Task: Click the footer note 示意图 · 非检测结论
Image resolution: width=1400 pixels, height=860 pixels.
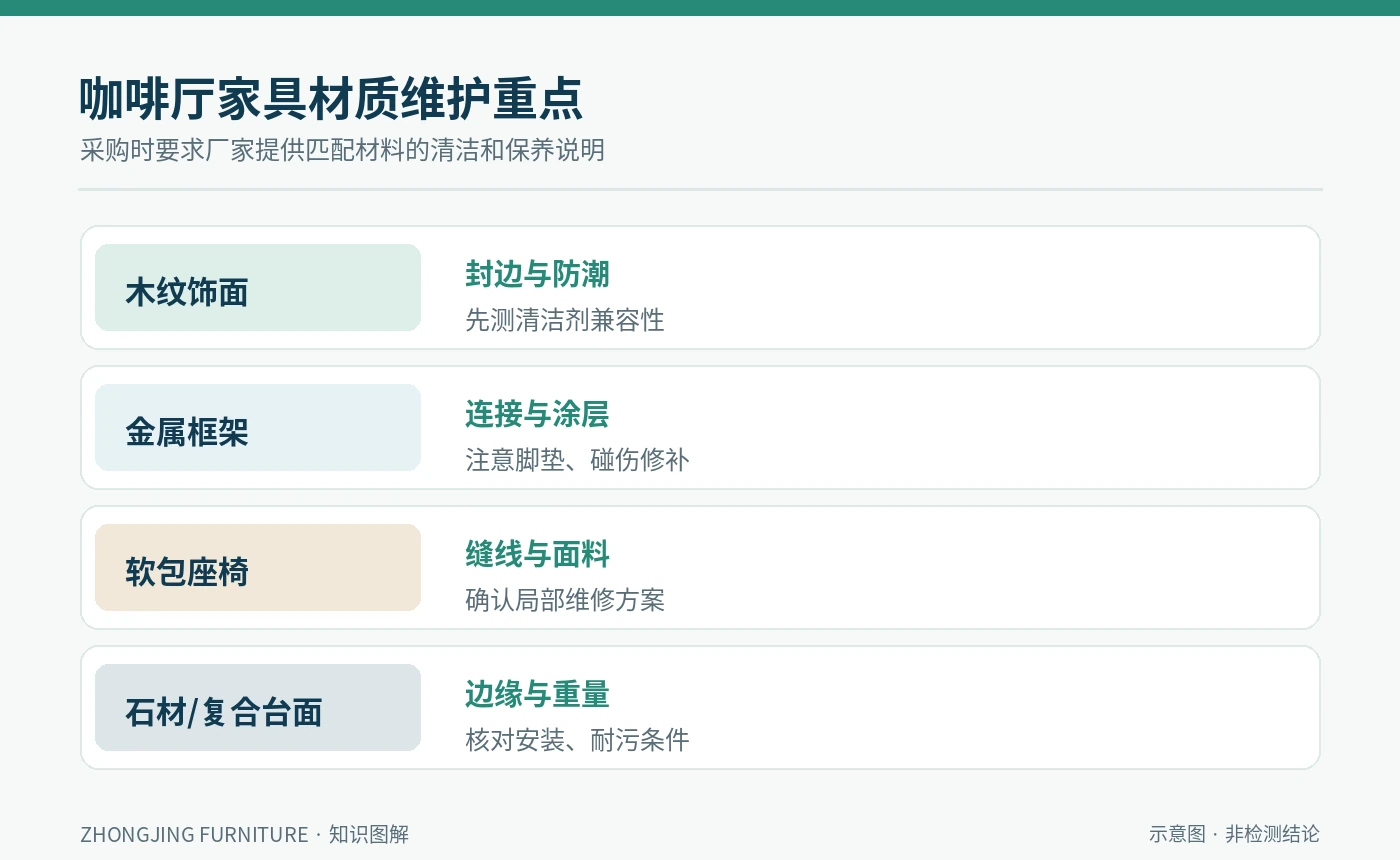Action: (1234, 834)
